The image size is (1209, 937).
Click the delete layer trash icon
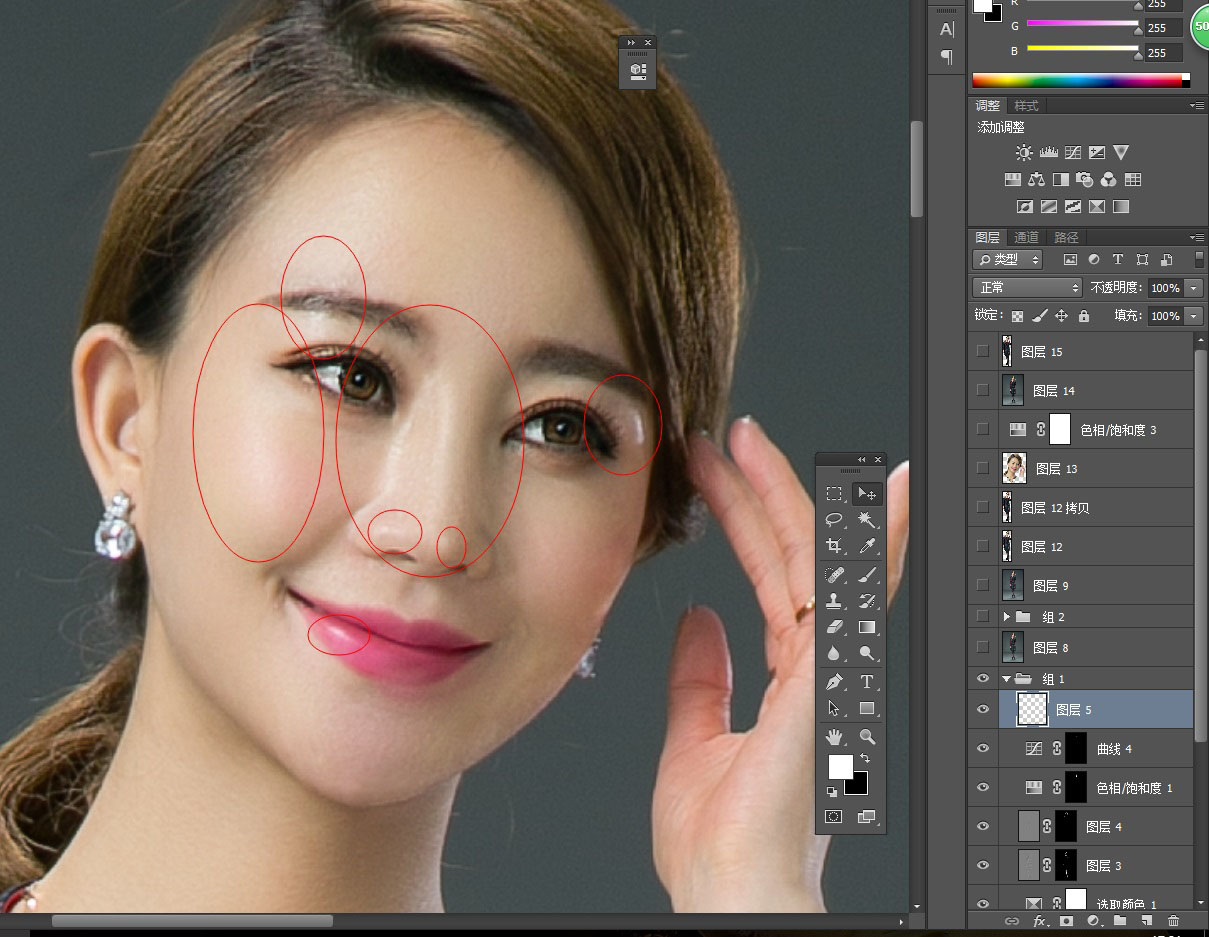pos(1173,920)
